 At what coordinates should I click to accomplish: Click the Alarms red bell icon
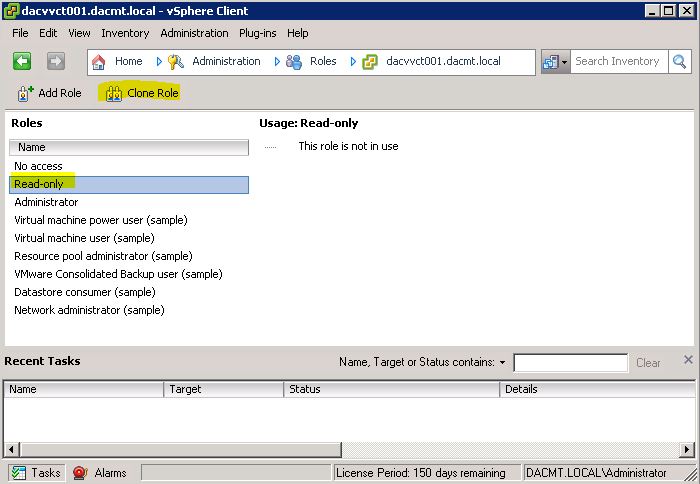80,472
